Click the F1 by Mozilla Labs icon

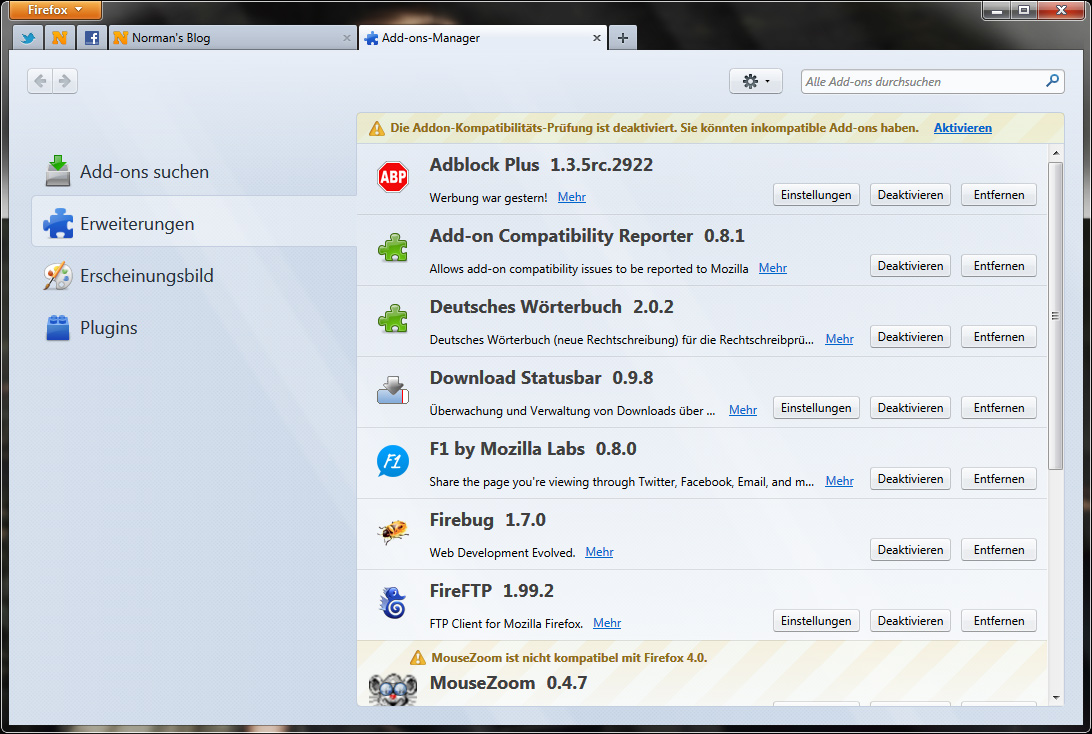coord(393,461)
